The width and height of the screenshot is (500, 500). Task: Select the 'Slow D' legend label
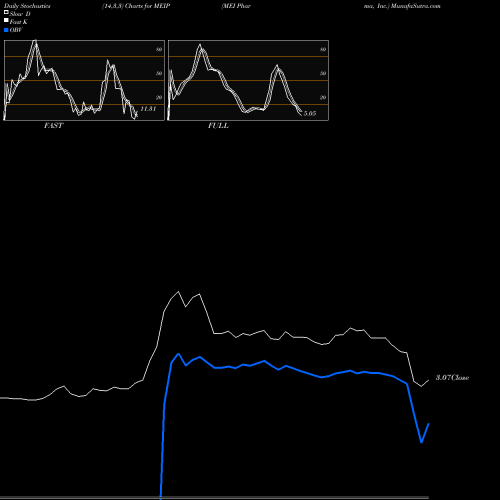coord(20,14)
